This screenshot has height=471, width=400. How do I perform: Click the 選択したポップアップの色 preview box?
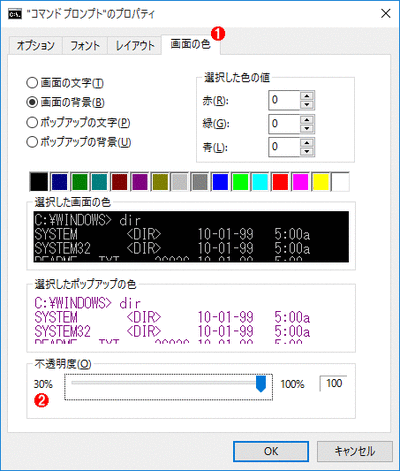pyautogui.click(x=191, y=319)
